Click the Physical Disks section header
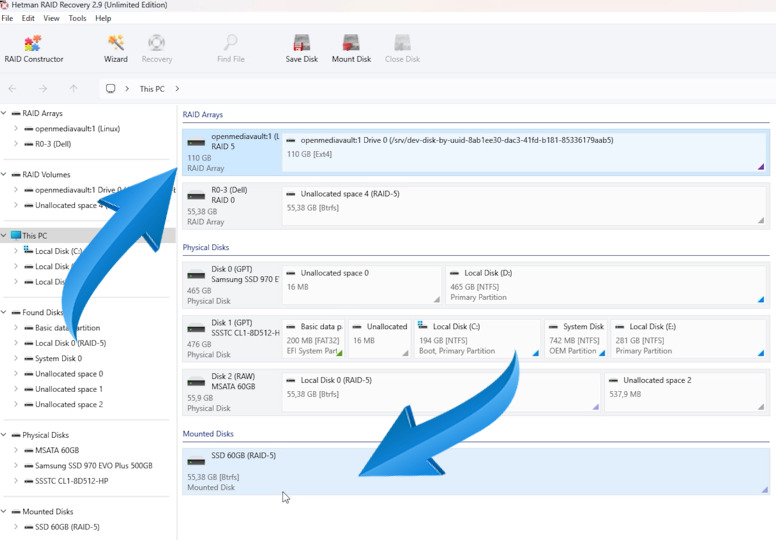This screenshot has height=540, width=776. [x=206, y=247]
